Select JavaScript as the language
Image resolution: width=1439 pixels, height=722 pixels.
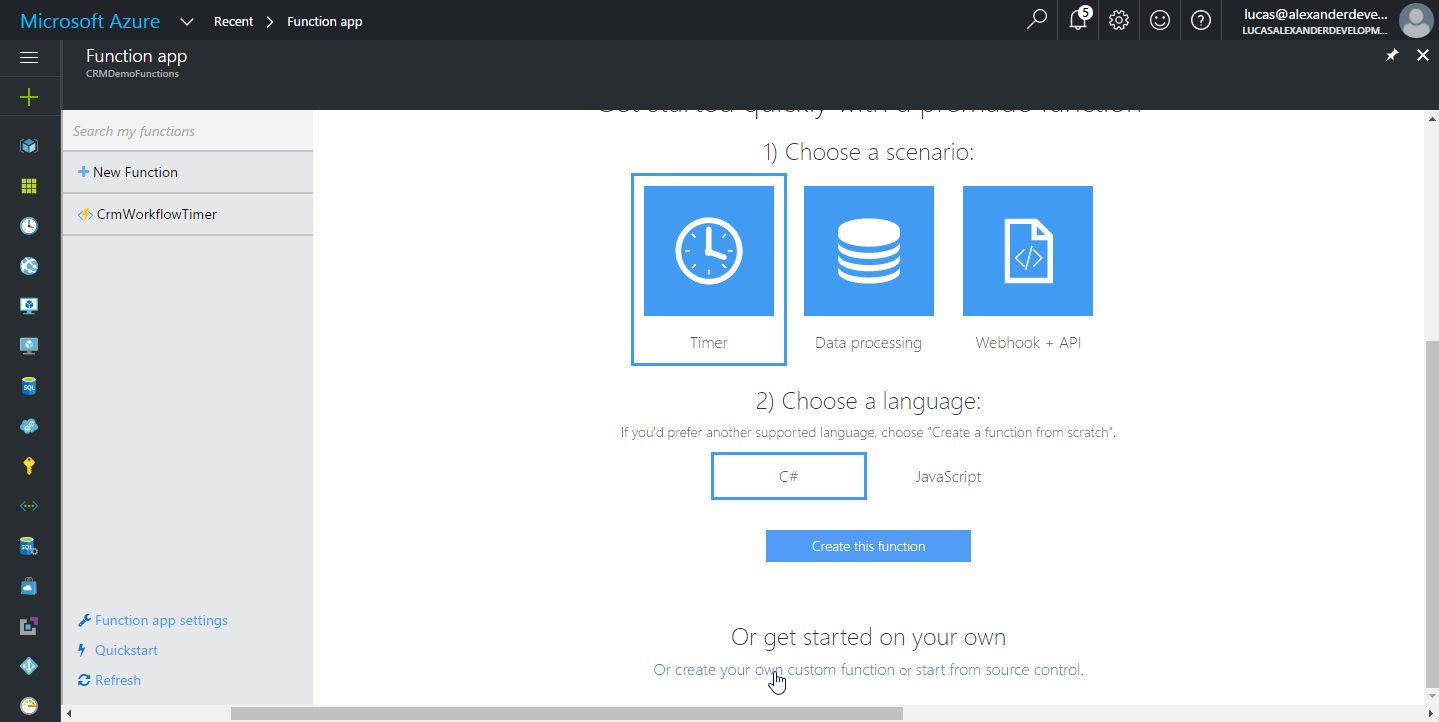[x=948, y=477]
